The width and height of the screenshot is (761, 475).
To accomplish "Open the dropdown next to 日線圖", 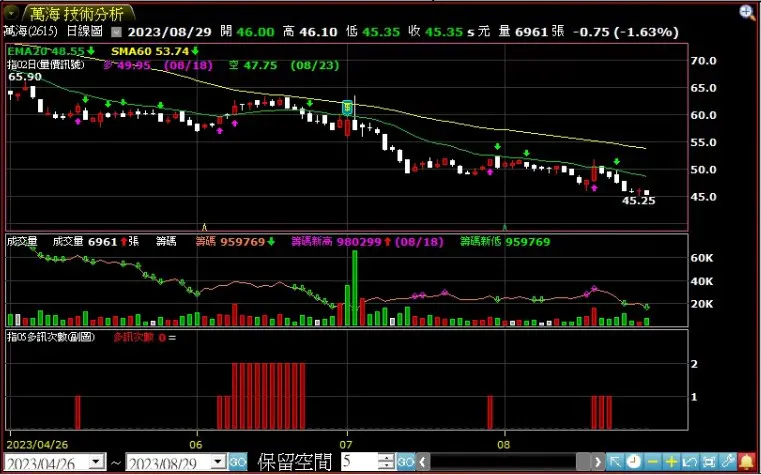I will click(116, 33).
